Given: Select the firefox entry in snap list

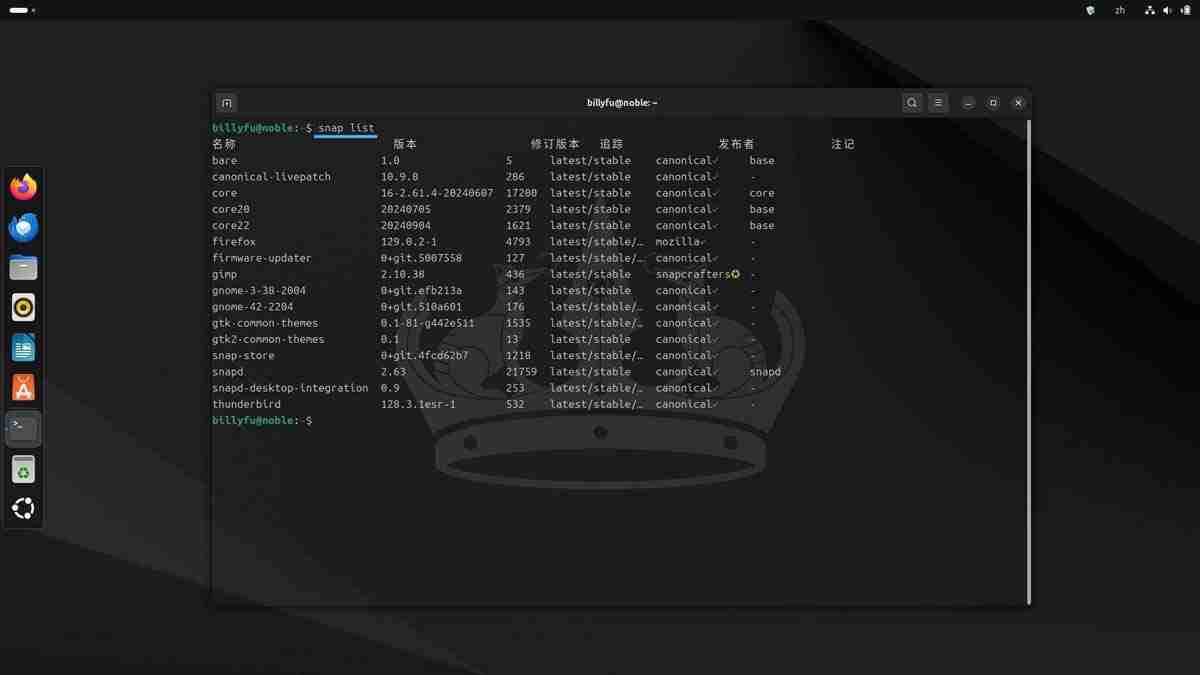Looking at the screenshot, I should click(x=233, y=241).
